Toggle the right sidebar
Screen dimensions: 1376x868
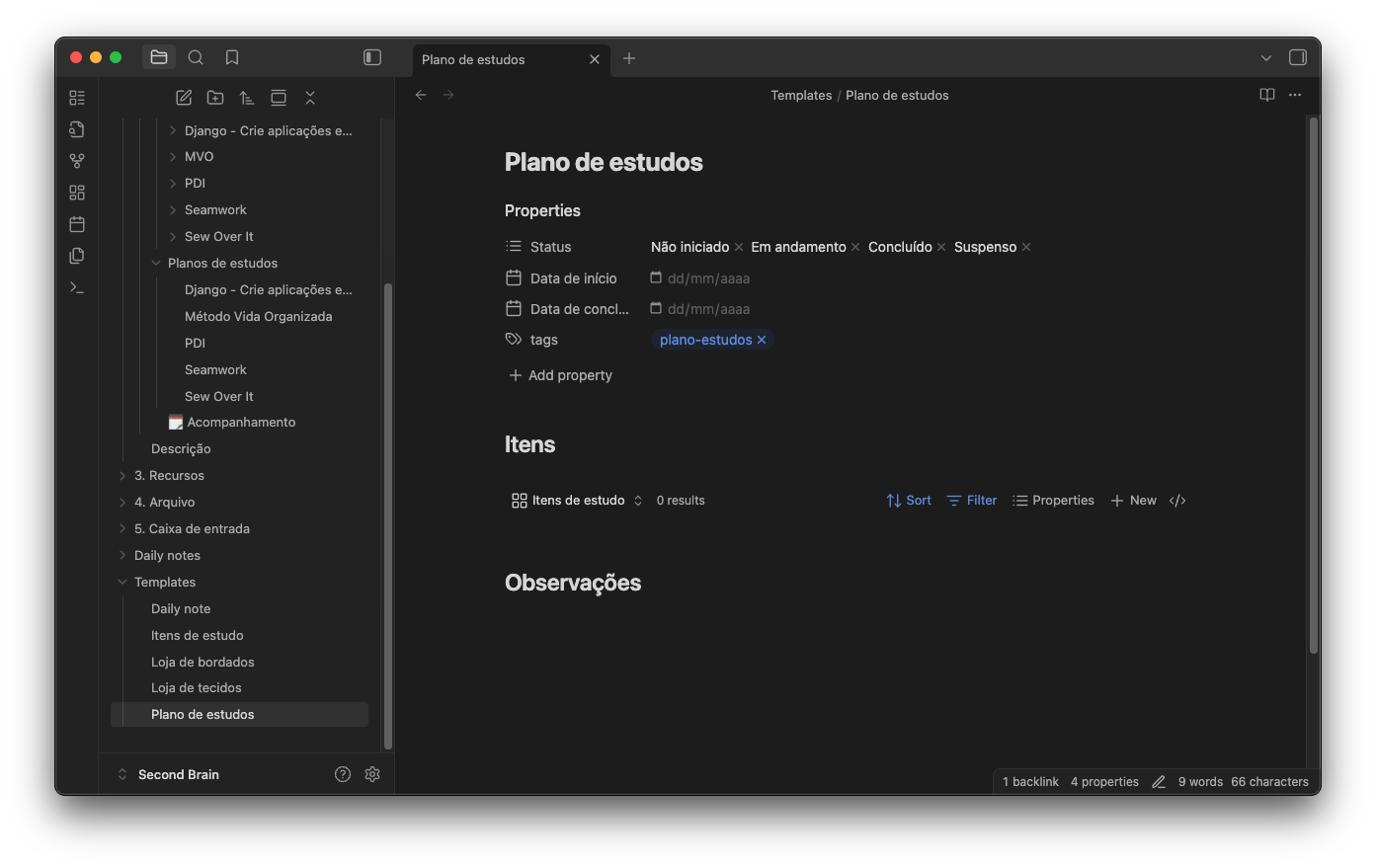point(1298,57)
